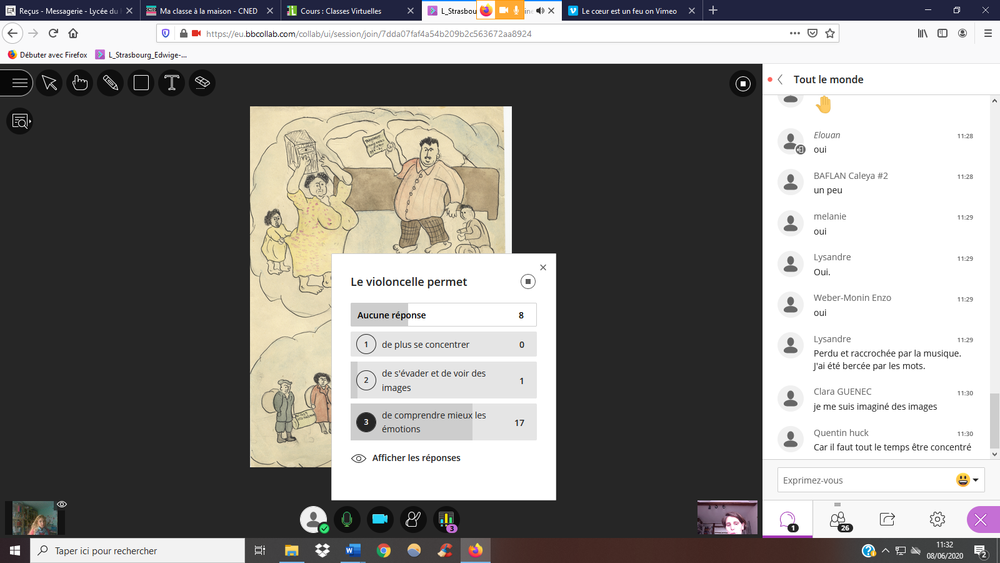Go to Firefox home page

(73, 33)
